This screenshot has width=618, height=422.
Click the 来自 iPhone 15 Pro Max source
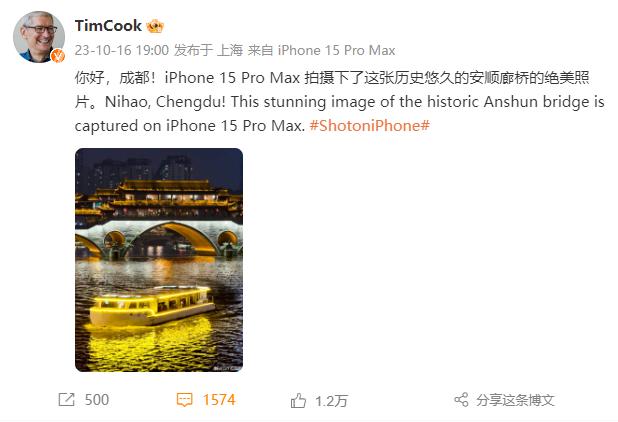321,50
